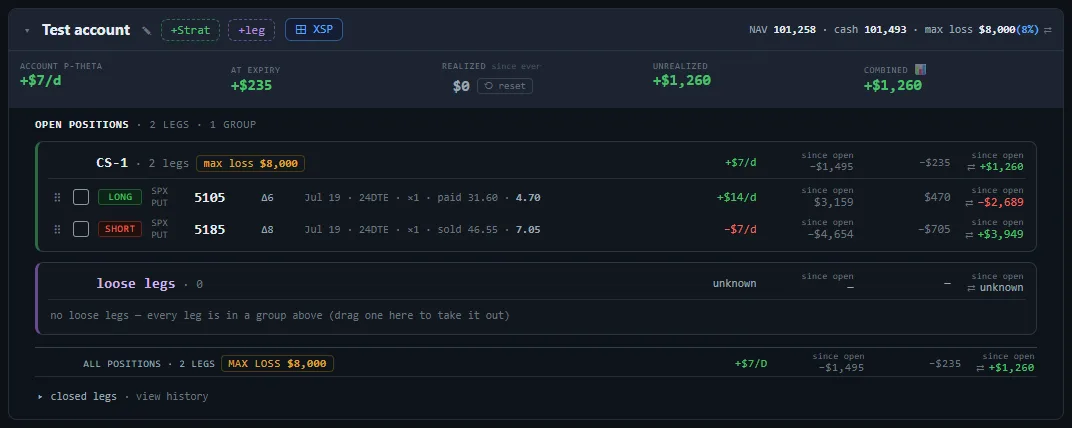Click the 7.05 price on the 5185 leg

(x=528, y=229)
